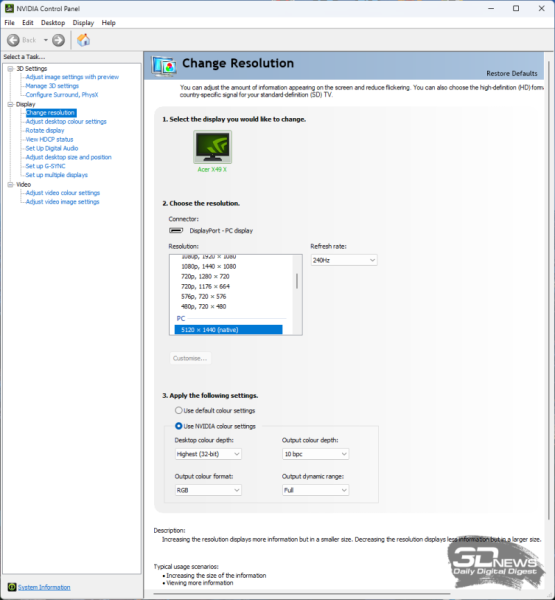Click the System Information icon at bottom left
The image size is (555, 600).
click(x=12, y=587)
